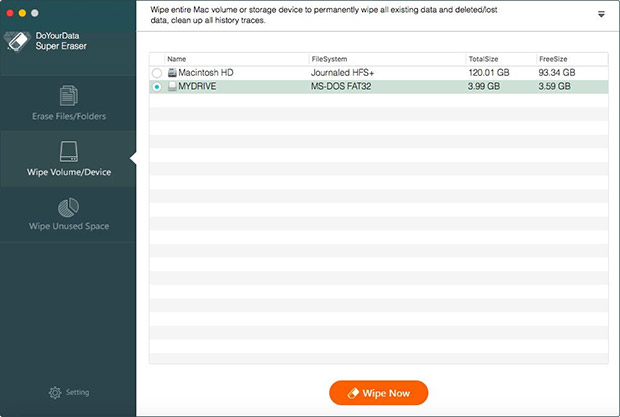Sort by the FileSystem column header
This screenshot has width=620, height=417.
click(x=329, y=59)
